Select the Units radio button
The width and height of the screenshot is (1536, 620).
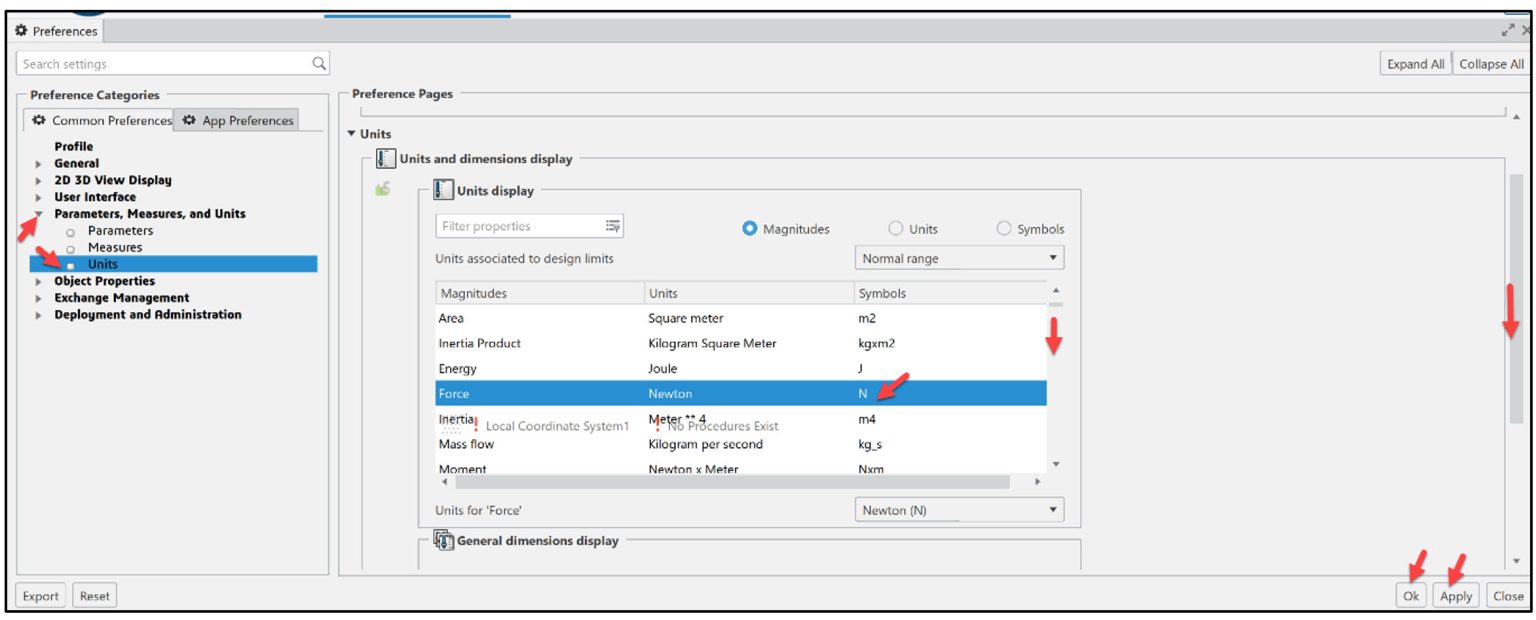896,228
